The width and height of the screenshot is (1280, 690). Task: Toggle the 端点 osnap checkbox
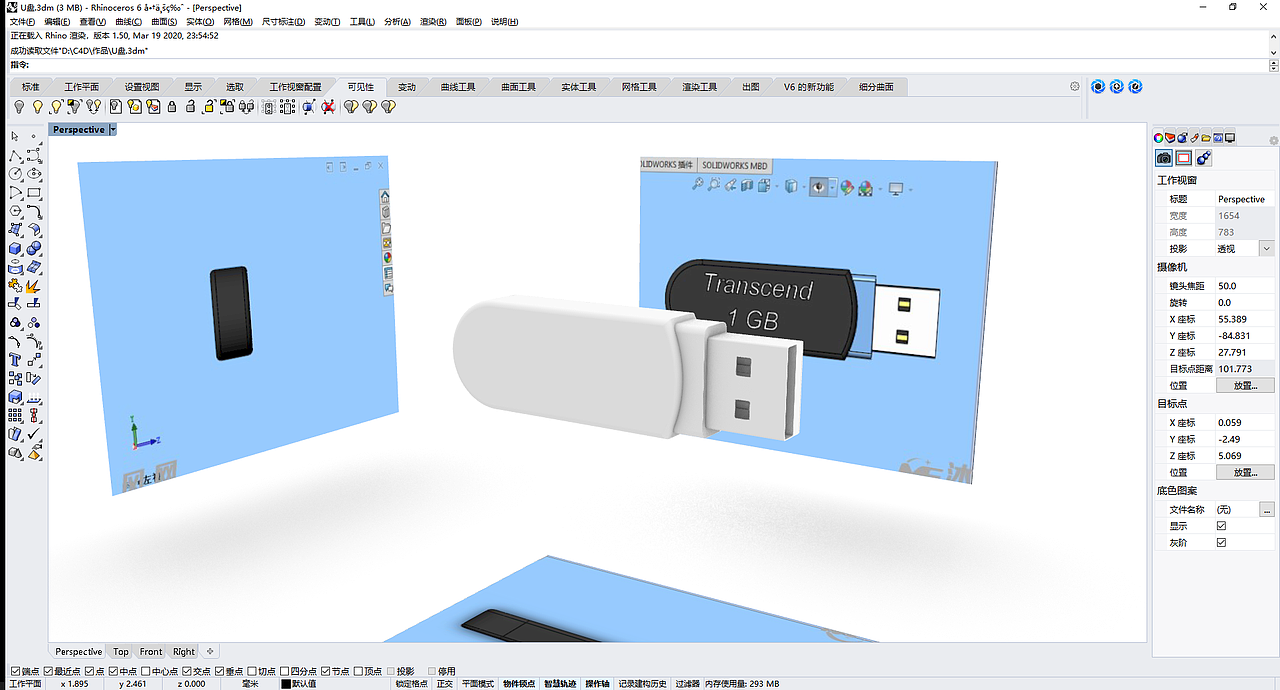[x=14, y=671]
